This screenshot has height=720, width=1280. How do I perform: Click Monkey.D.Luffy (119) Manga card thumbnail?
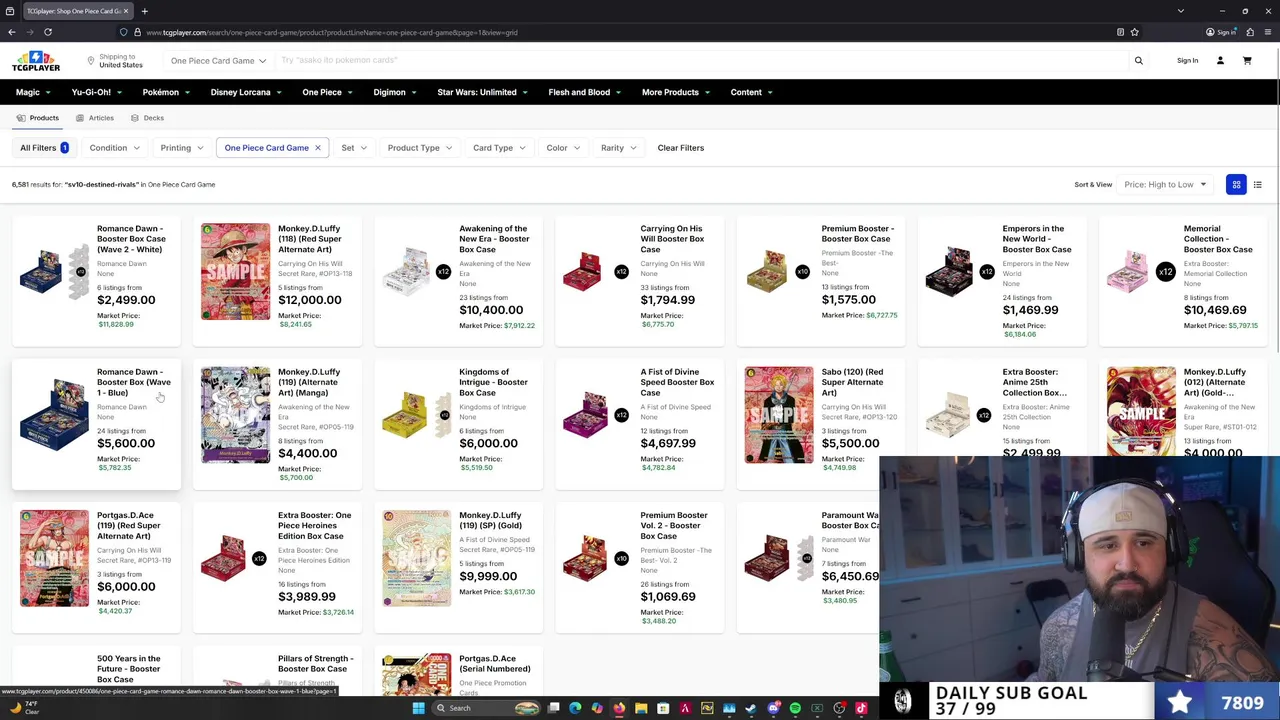pyautogui.click(x=235, y=415)
